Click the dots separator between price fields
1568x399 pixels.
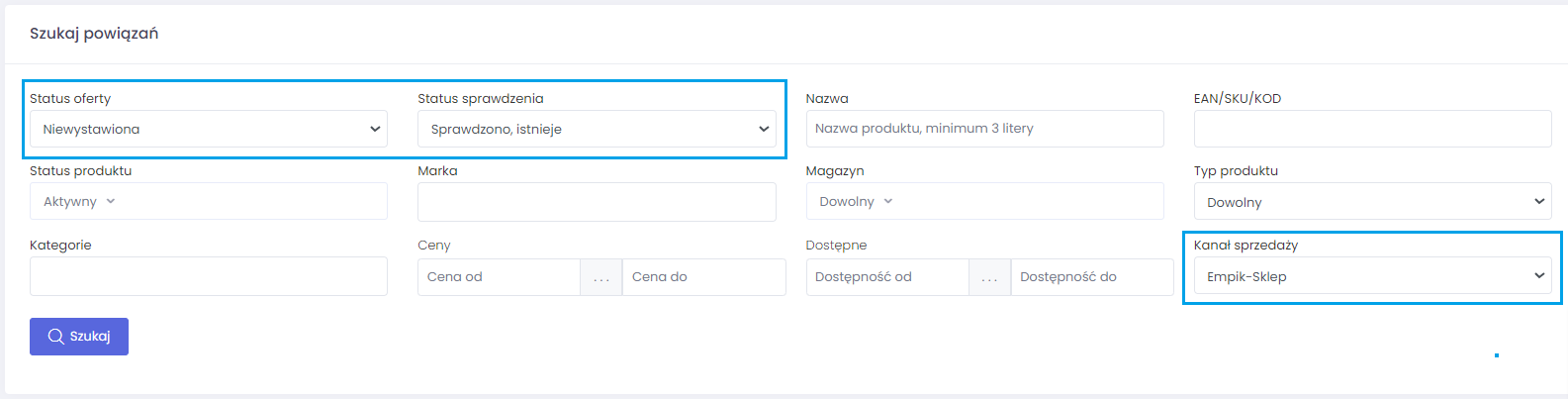click(x=601, y=278)
